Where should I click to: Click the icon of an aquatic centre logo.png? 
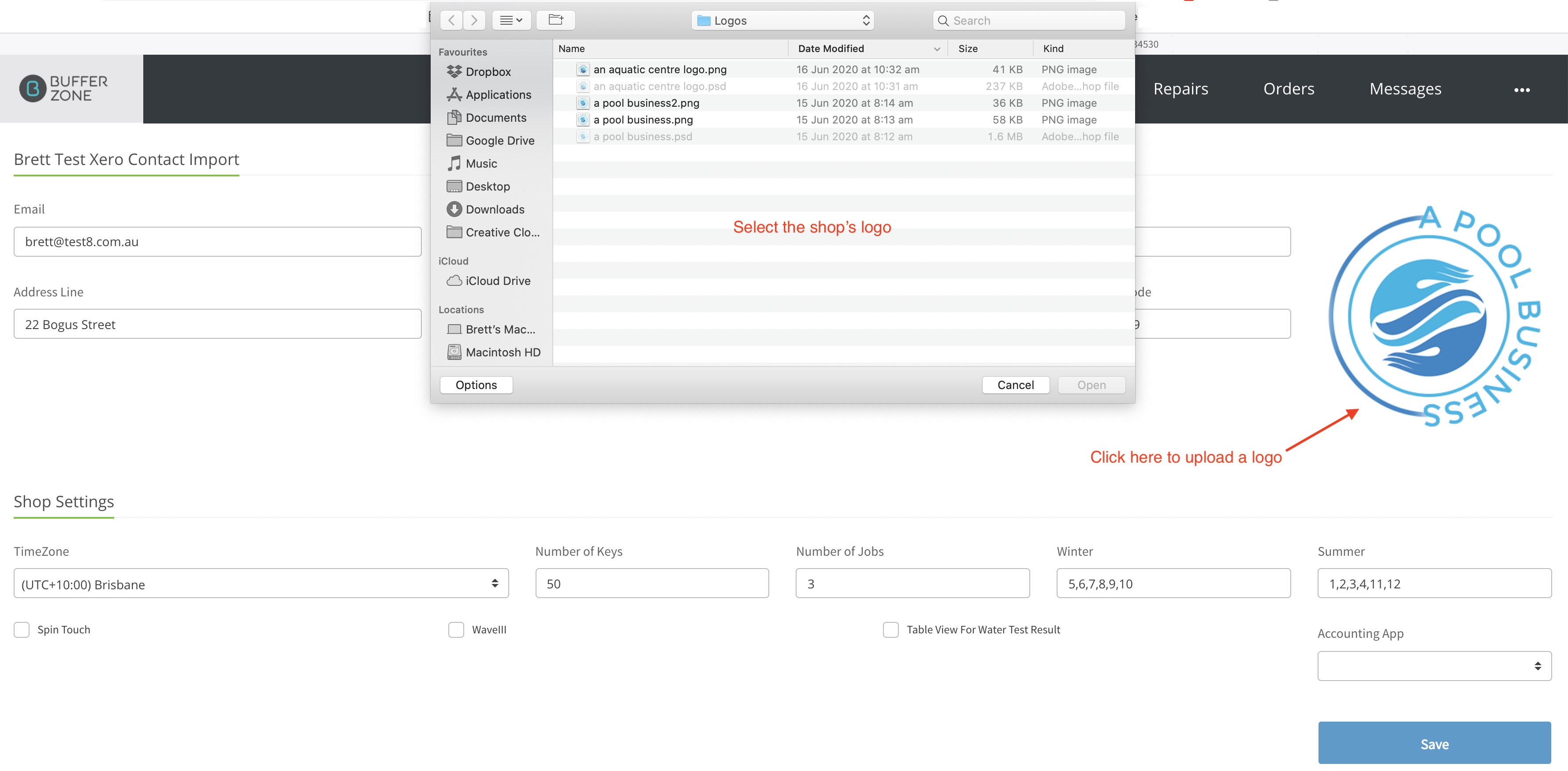coord(582,69)
